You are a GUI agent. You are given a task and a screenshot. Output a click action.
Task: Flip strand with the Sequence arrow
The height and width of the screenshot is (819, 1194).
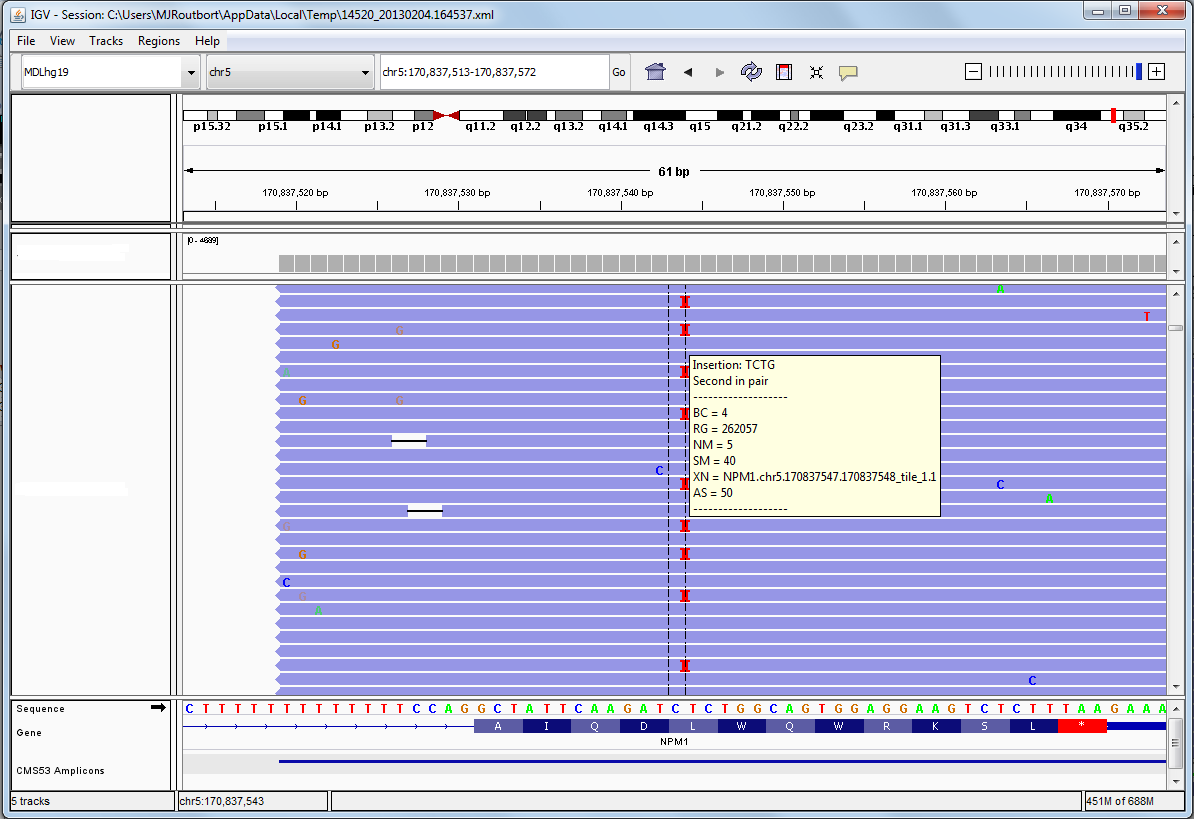[158, 708]
